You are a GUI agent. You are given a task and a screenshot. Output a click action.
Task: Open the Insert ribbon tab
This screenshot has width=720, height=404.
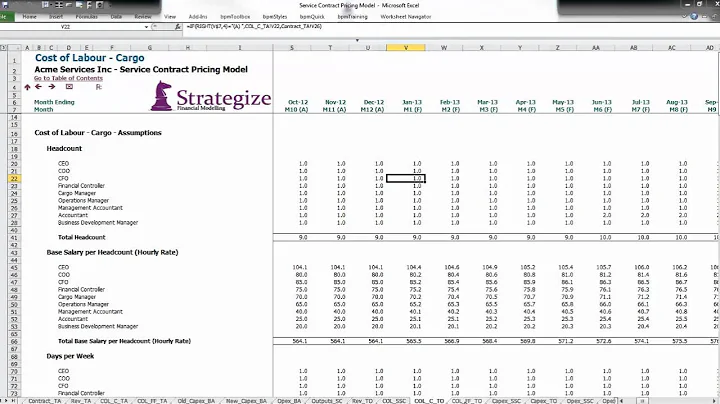(x=56, y=17)
